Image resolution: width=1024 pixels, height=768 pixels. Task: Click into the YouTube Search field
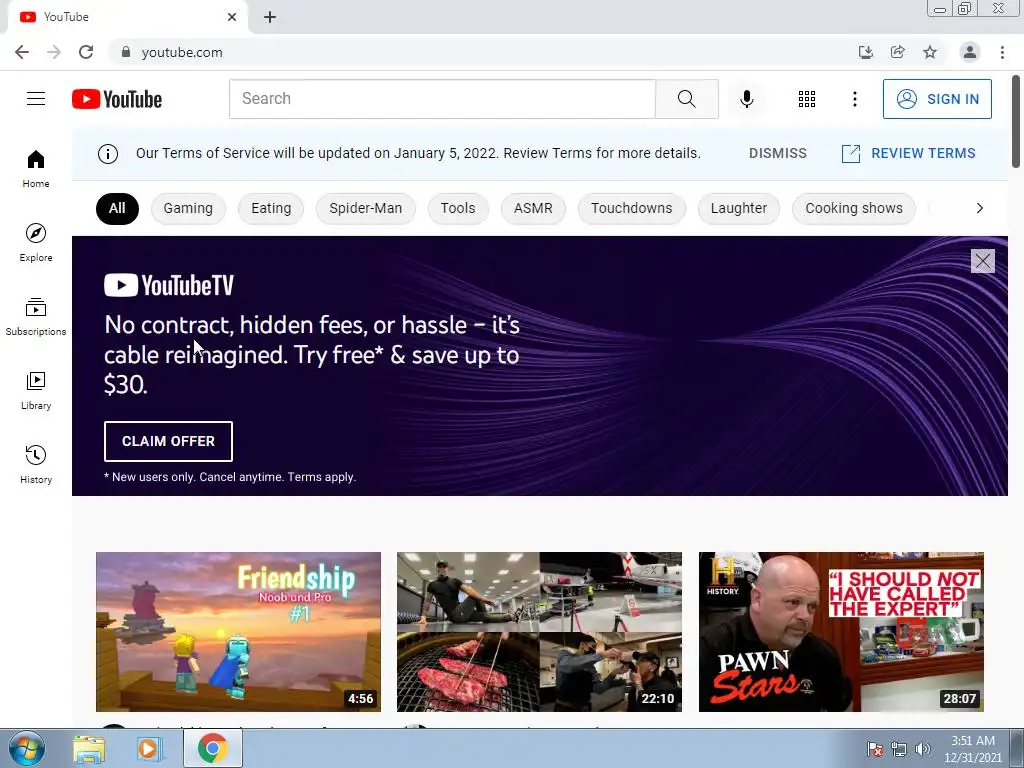point(442,99)
